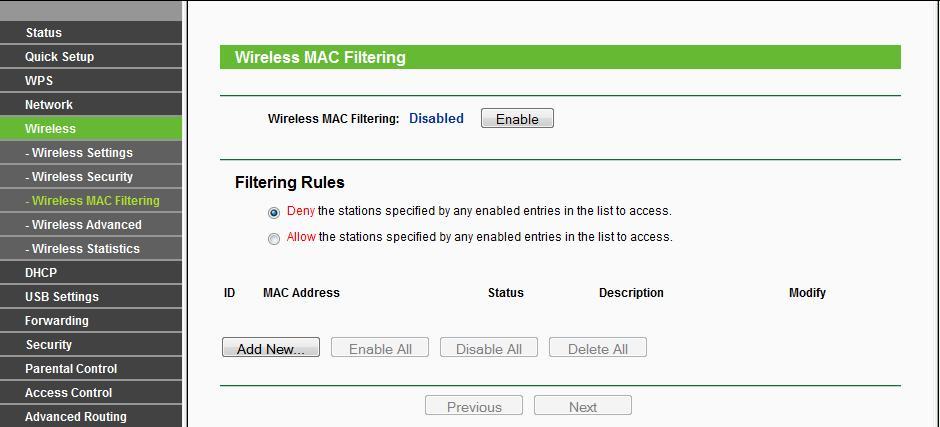Viewport: 940px width, 427px height.
Task: Go to the Next page
Action: (x=583, y=405)
